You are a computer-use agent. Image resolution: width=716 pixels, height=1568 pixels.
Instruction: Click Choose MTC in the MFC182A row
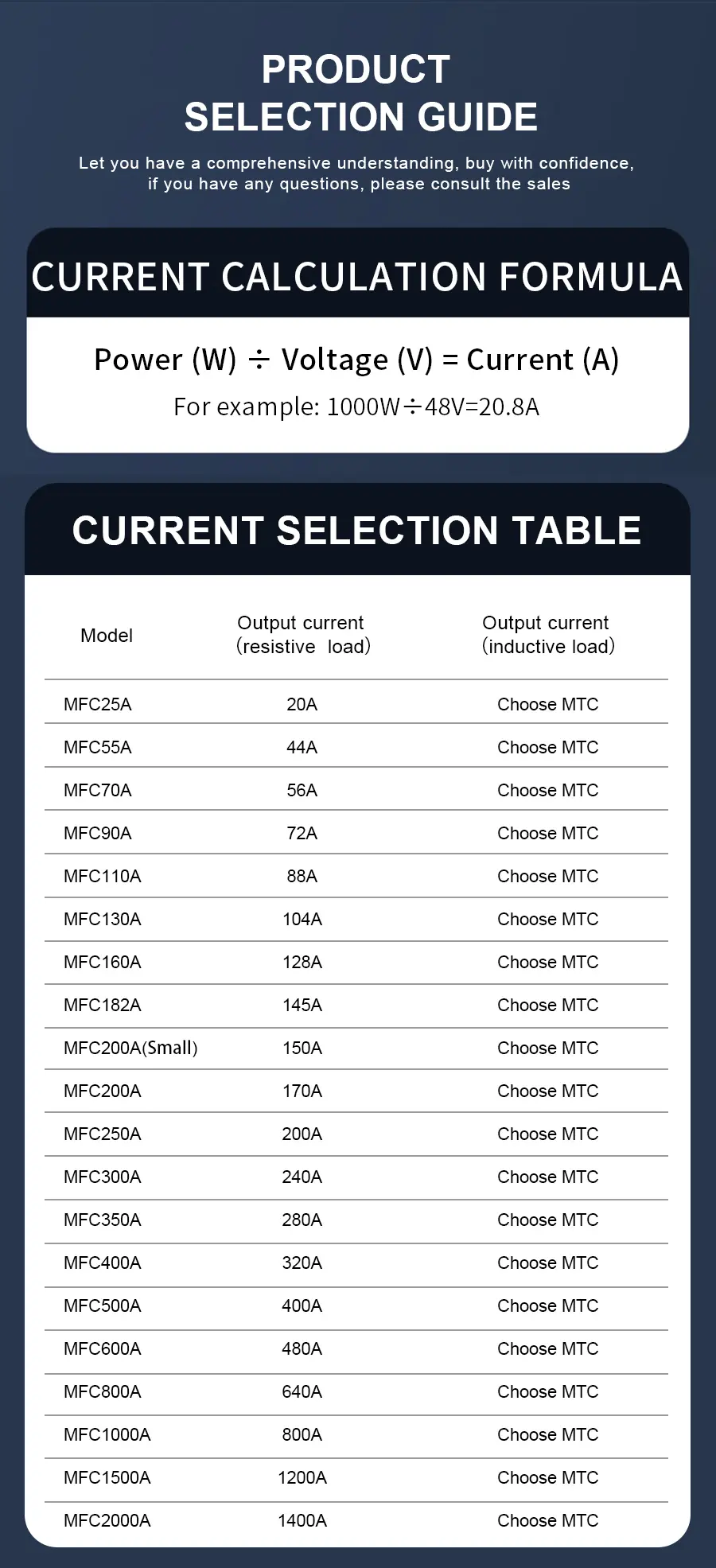click(547, 1005)
